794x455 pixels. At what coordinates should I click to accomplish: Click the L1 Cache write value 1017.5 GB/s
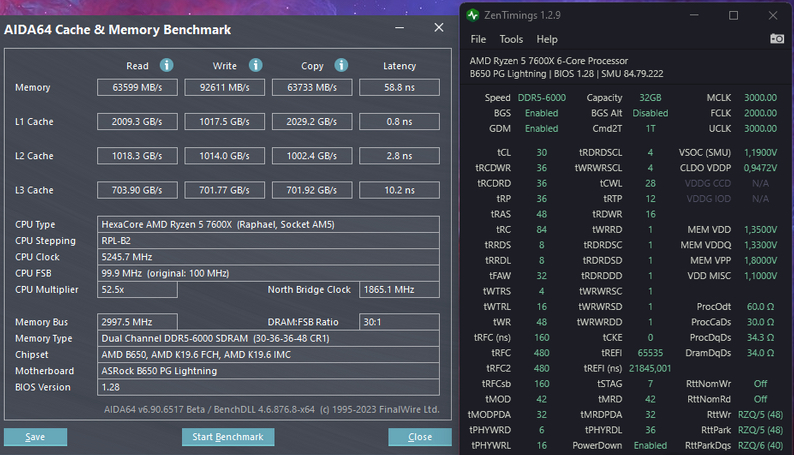224,121
